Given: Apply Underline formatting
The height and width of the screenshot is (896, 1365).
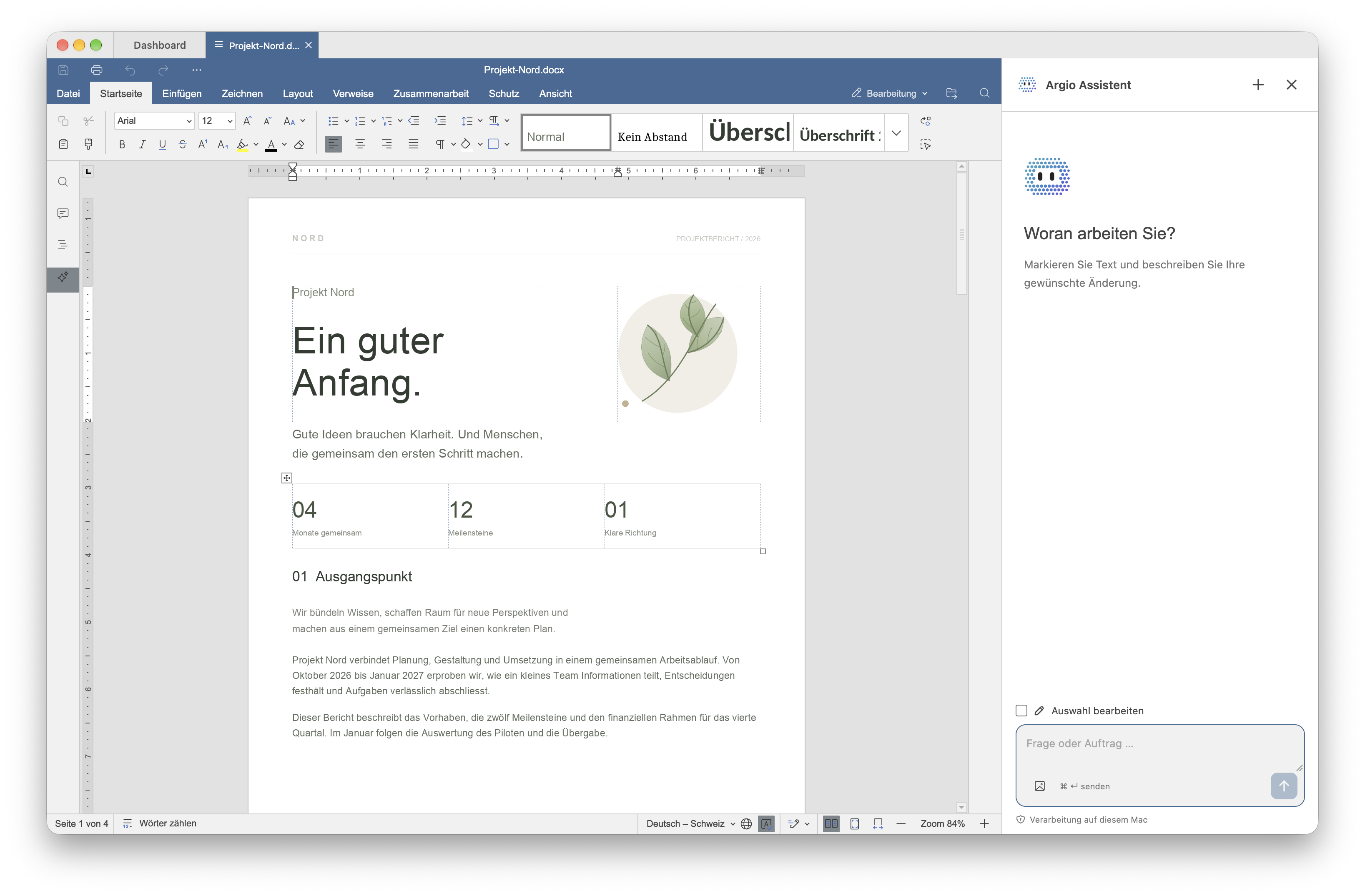Looking at the screenshot, I should [x=162, y=145].
